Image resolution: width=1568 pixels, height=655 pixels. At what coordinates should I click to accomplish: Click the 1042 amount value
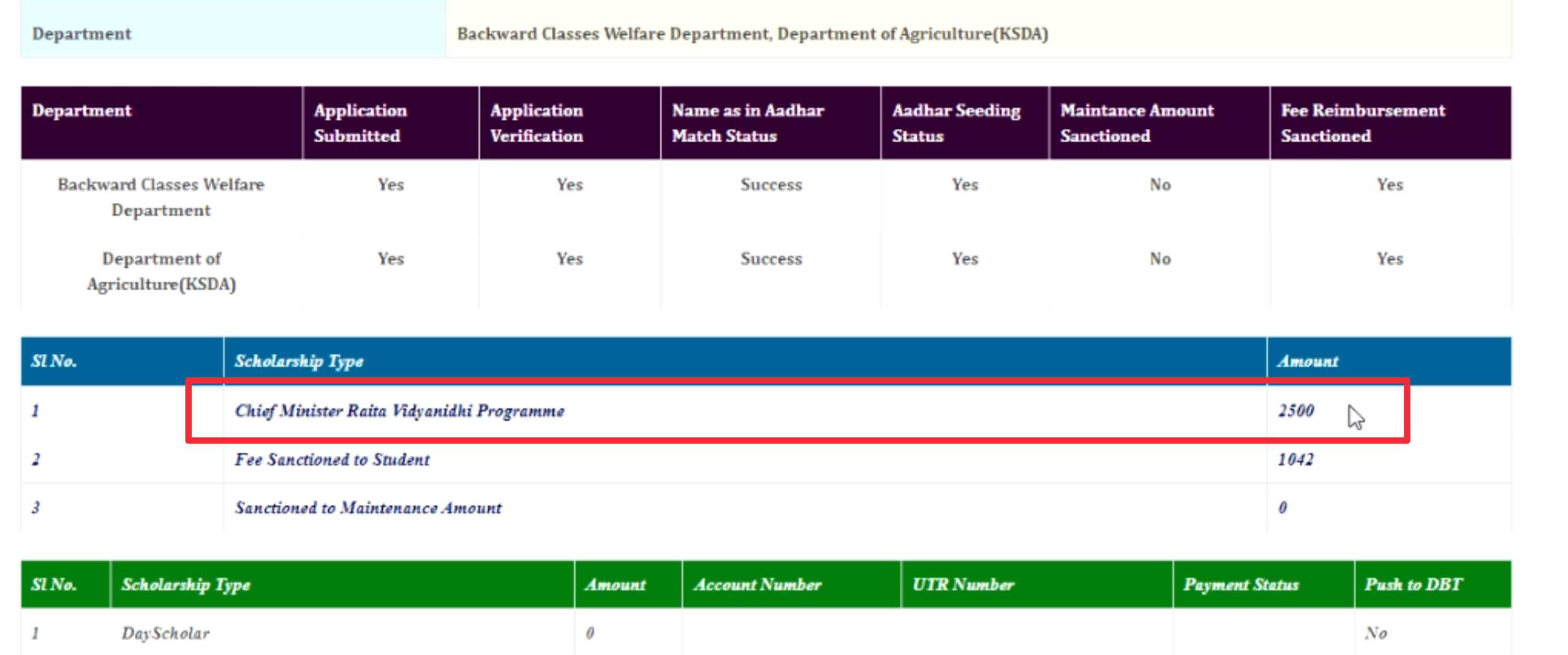point(1295,460)
